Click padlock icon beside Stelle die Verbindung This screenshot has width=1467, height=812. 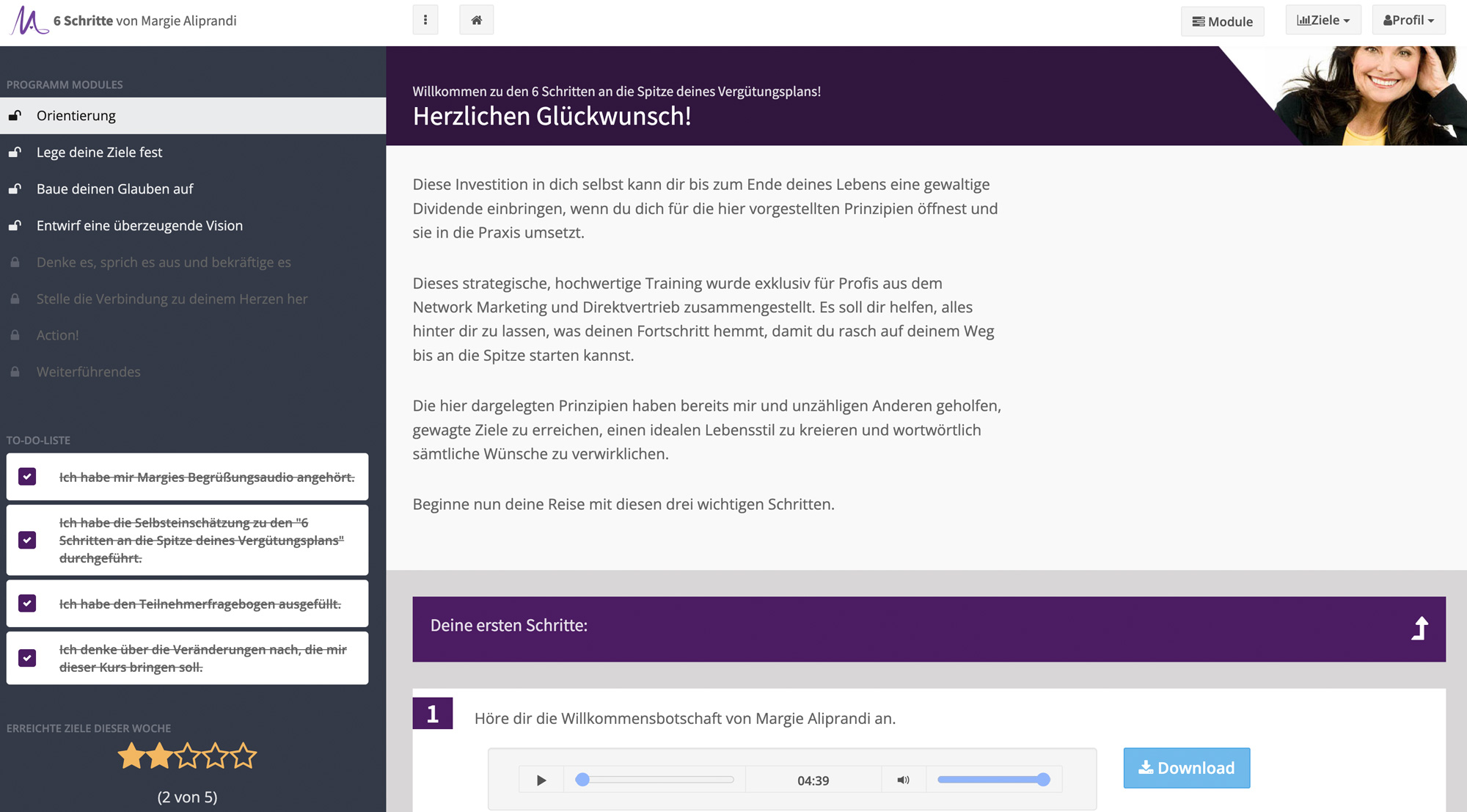point(15,299)
